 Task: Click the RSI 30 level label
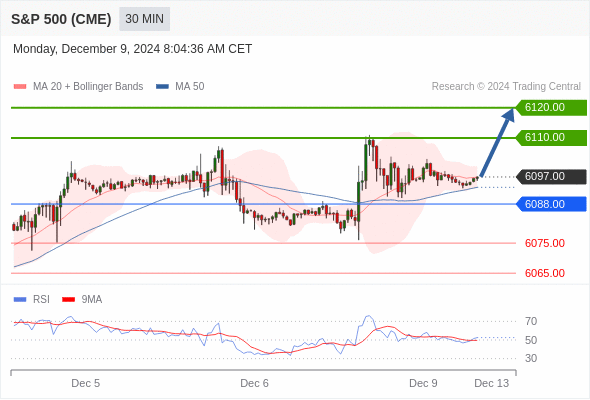[531, 358]
